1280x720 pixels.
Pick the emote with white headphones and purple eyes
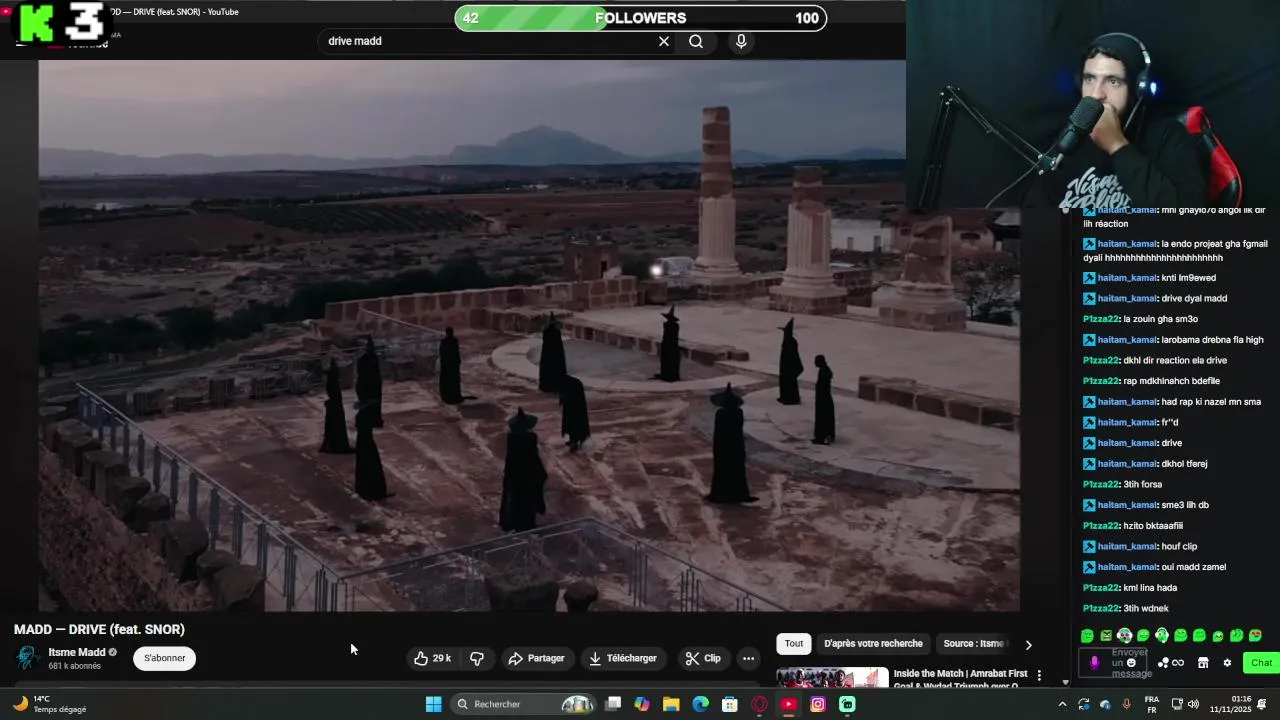[x=1124, y=635]
